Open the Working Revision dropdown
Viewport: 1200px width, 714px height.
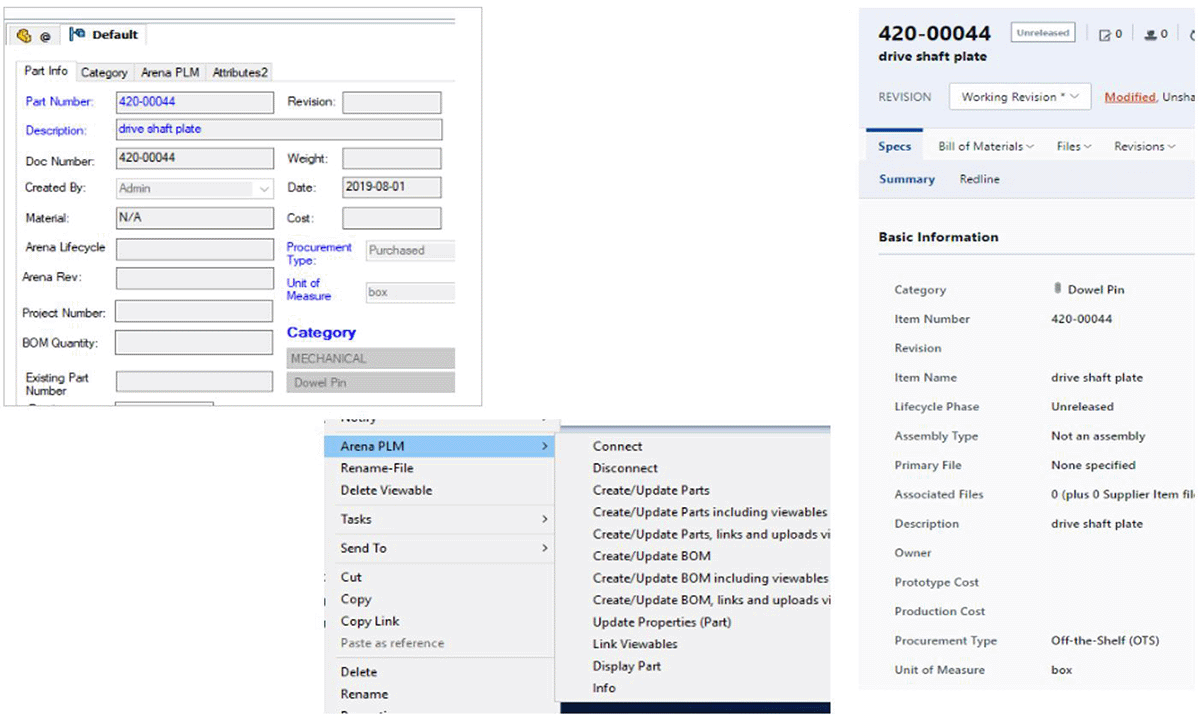(x=1019, y=96)
